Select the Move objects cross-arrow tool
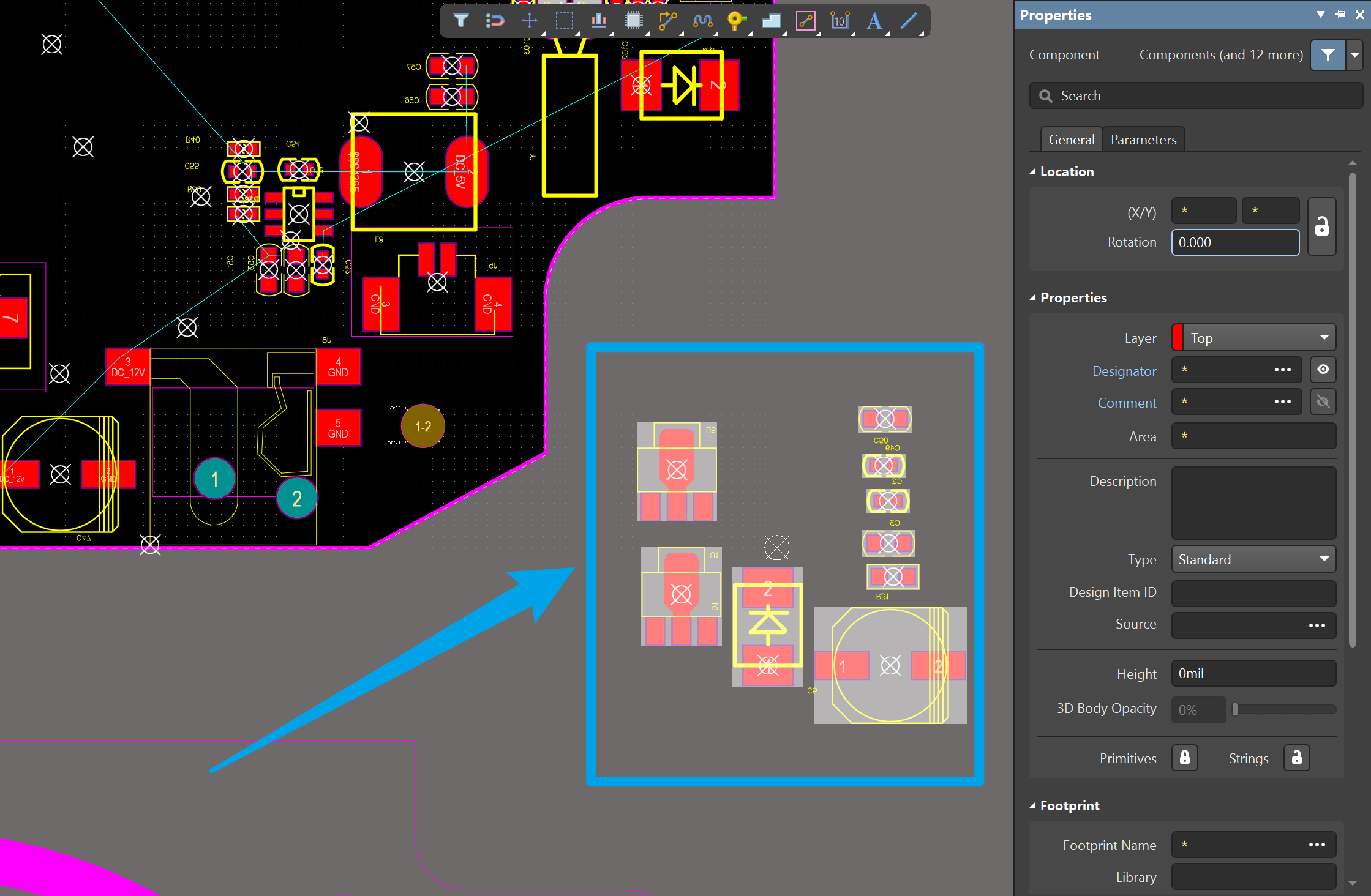The width and height of the screenshot is (1371, 896). tap(529, 21)
